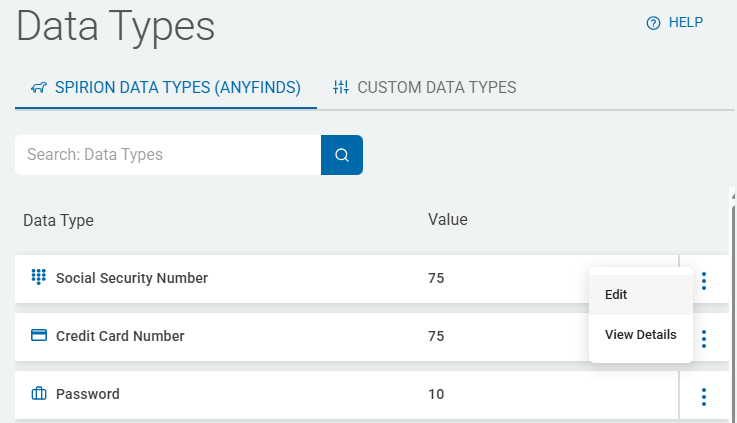
Task: Select the Password row label
Action: (88, 394)
